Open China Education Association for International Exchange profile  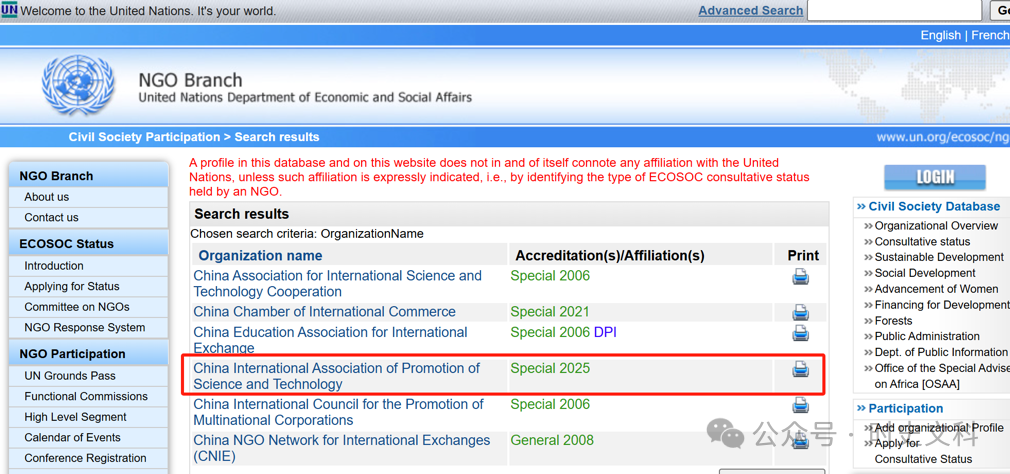[x=330, y=340]
